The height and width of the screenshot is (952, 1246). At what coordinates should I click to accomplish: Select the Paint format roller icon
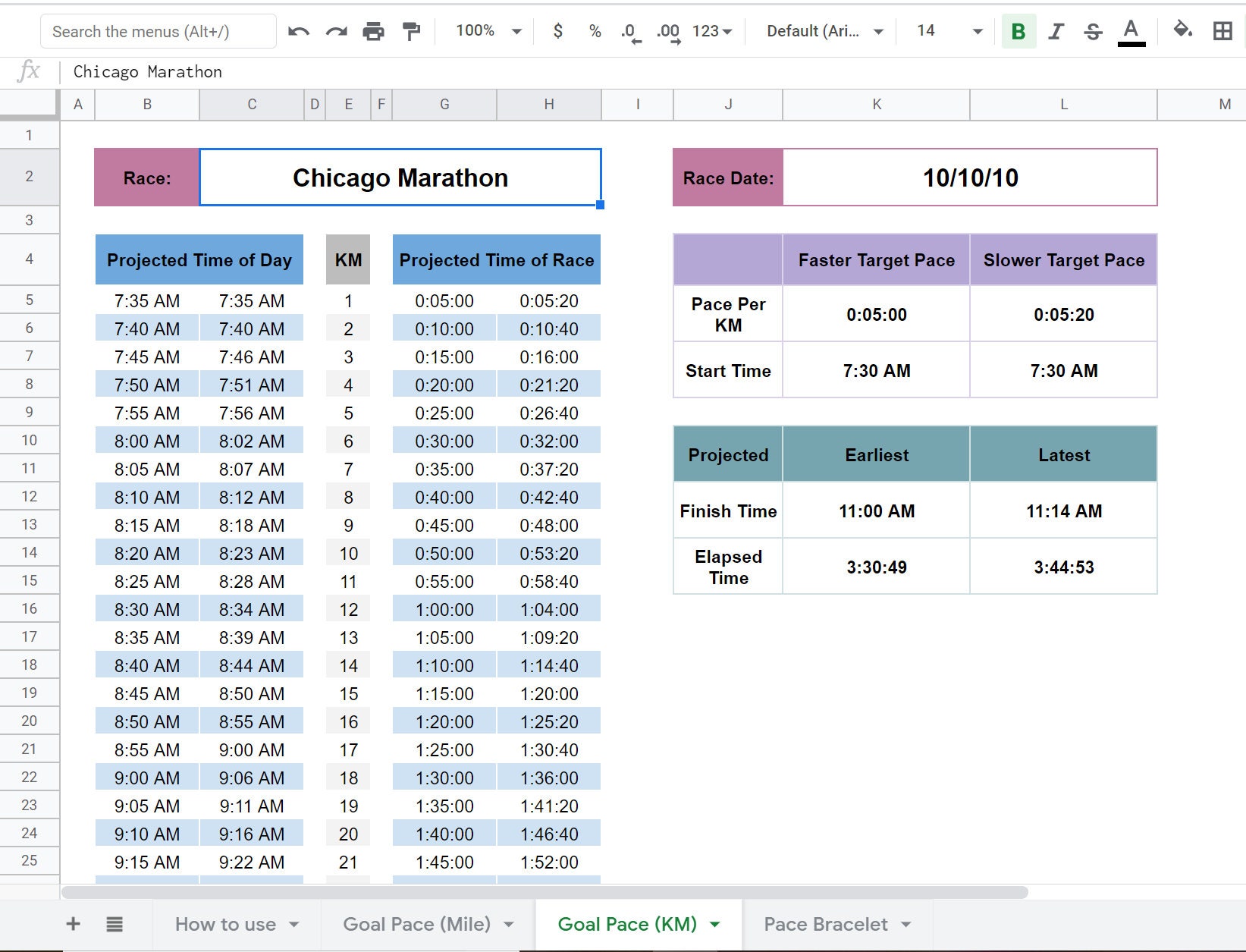pyautogui.click(x=411, y=31)
